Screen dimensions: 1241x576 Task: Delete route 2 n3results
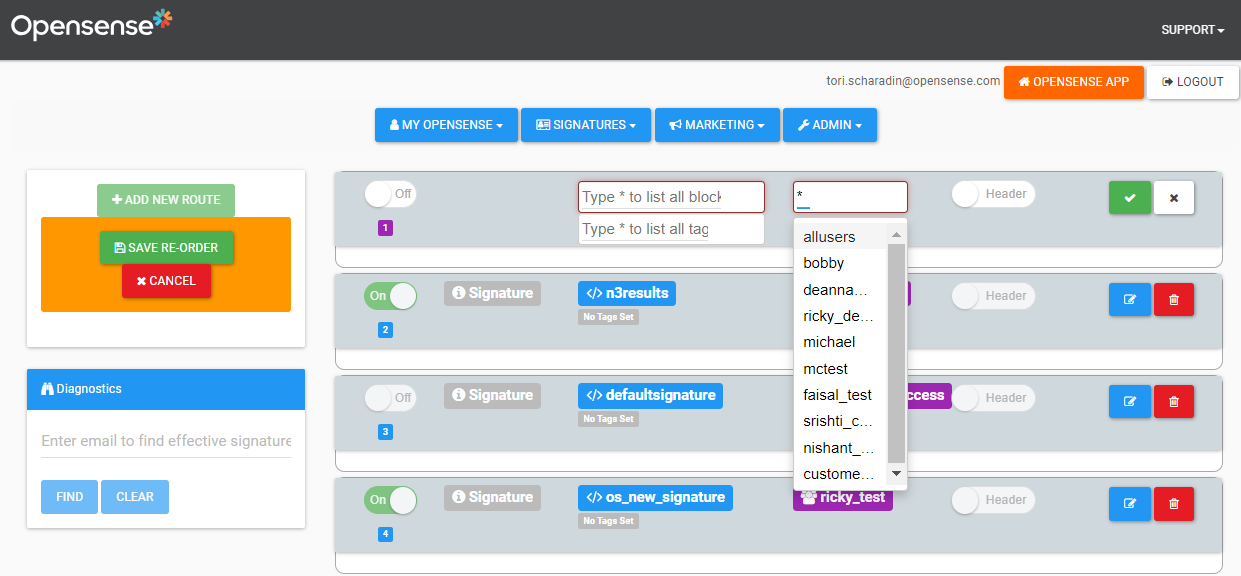(1174, 300)
